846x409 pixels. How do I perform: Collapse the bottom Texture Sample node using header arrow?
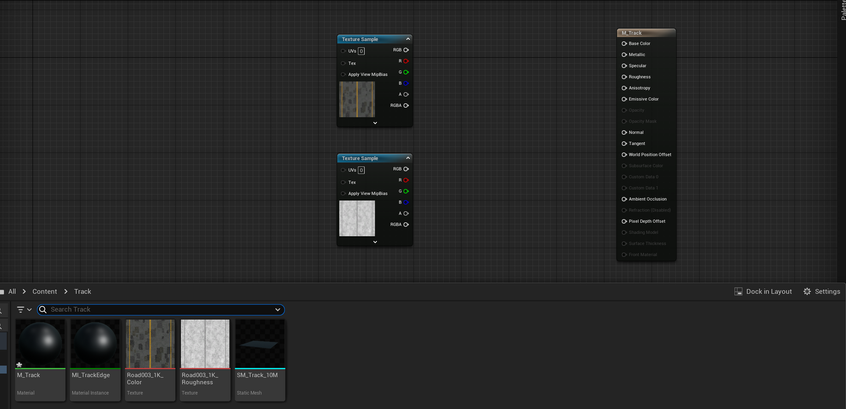[408, 158]
